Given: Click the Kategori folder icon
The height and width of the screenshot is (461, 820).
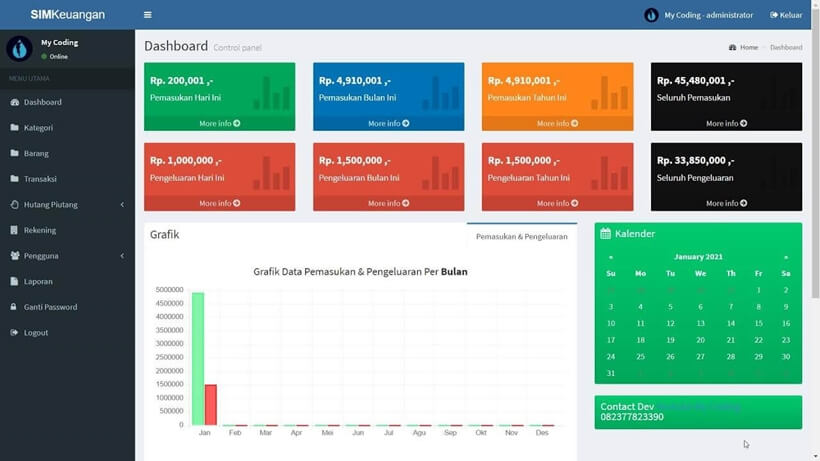Looking at the screenshot, I should click(x=14, y=128).
